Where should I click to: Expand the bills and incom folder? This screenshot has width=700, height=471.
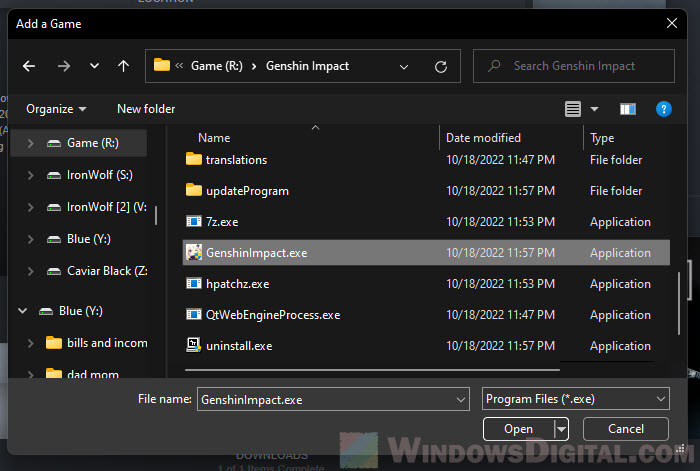click(30, 343)
